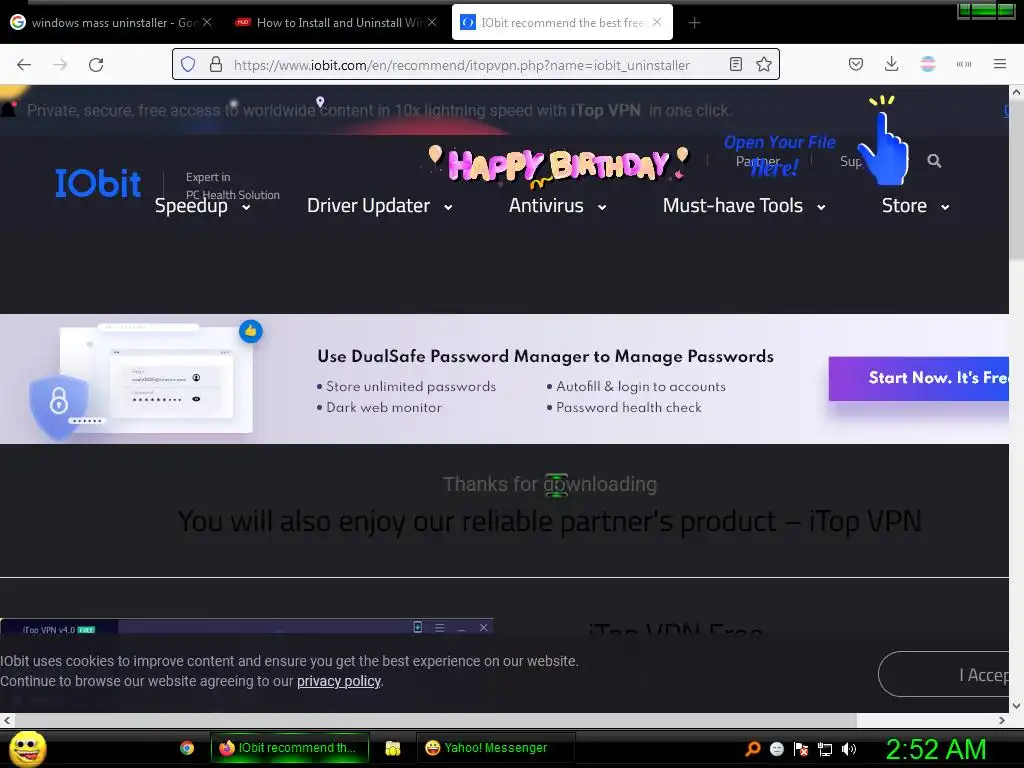1024x768 pixels.
Task: Open file explorer folder icon on taskbar
Action: pyautogui.click(x=392, y=748)
